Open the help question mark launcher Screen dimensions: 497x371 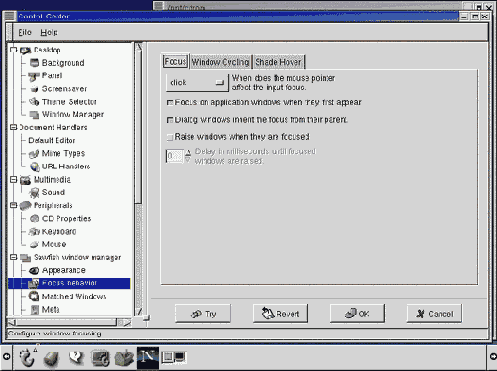point(76,358)
